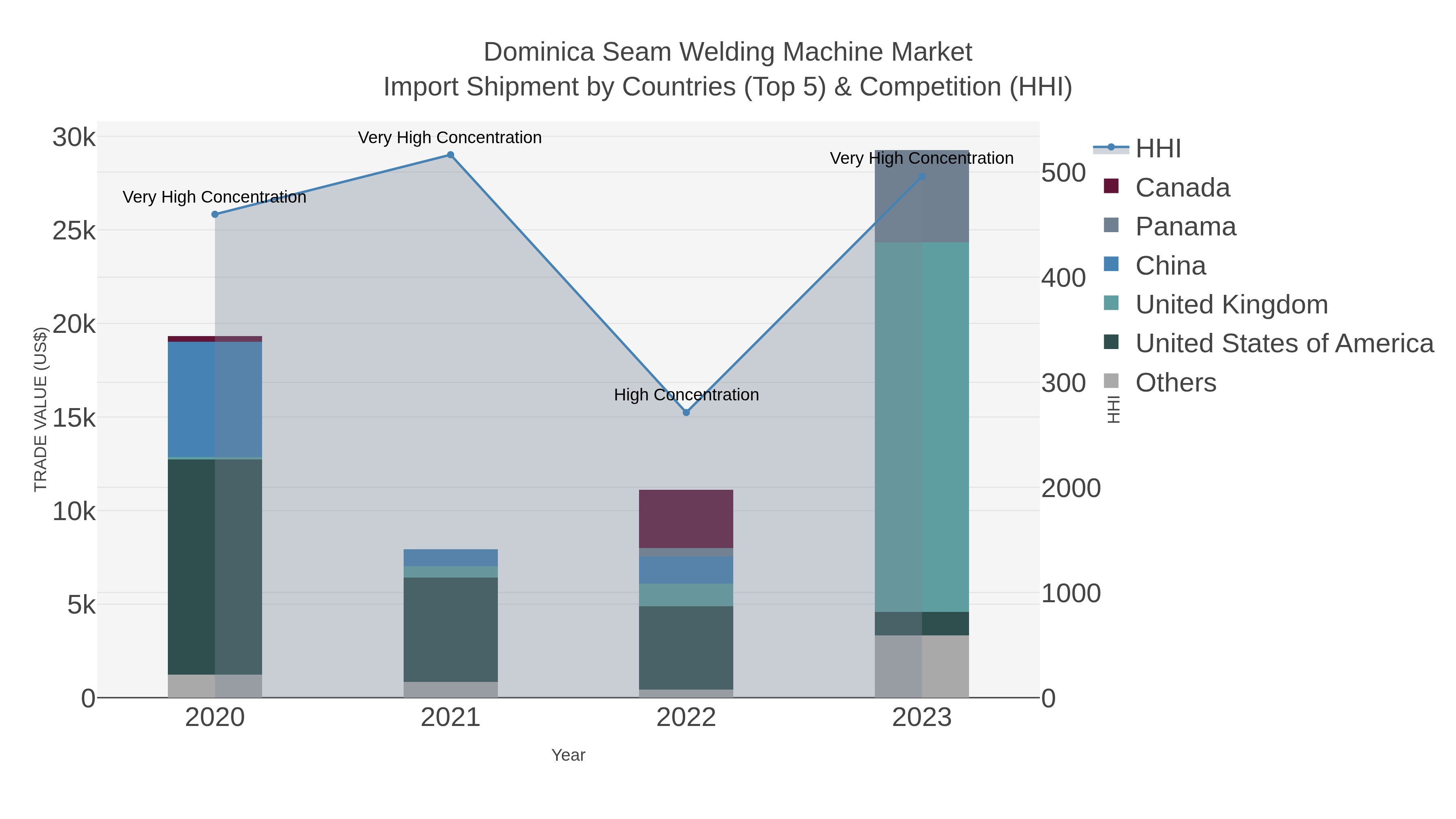Click the 2020 HHI data point

pyautogui.click(x=215, y=214)
